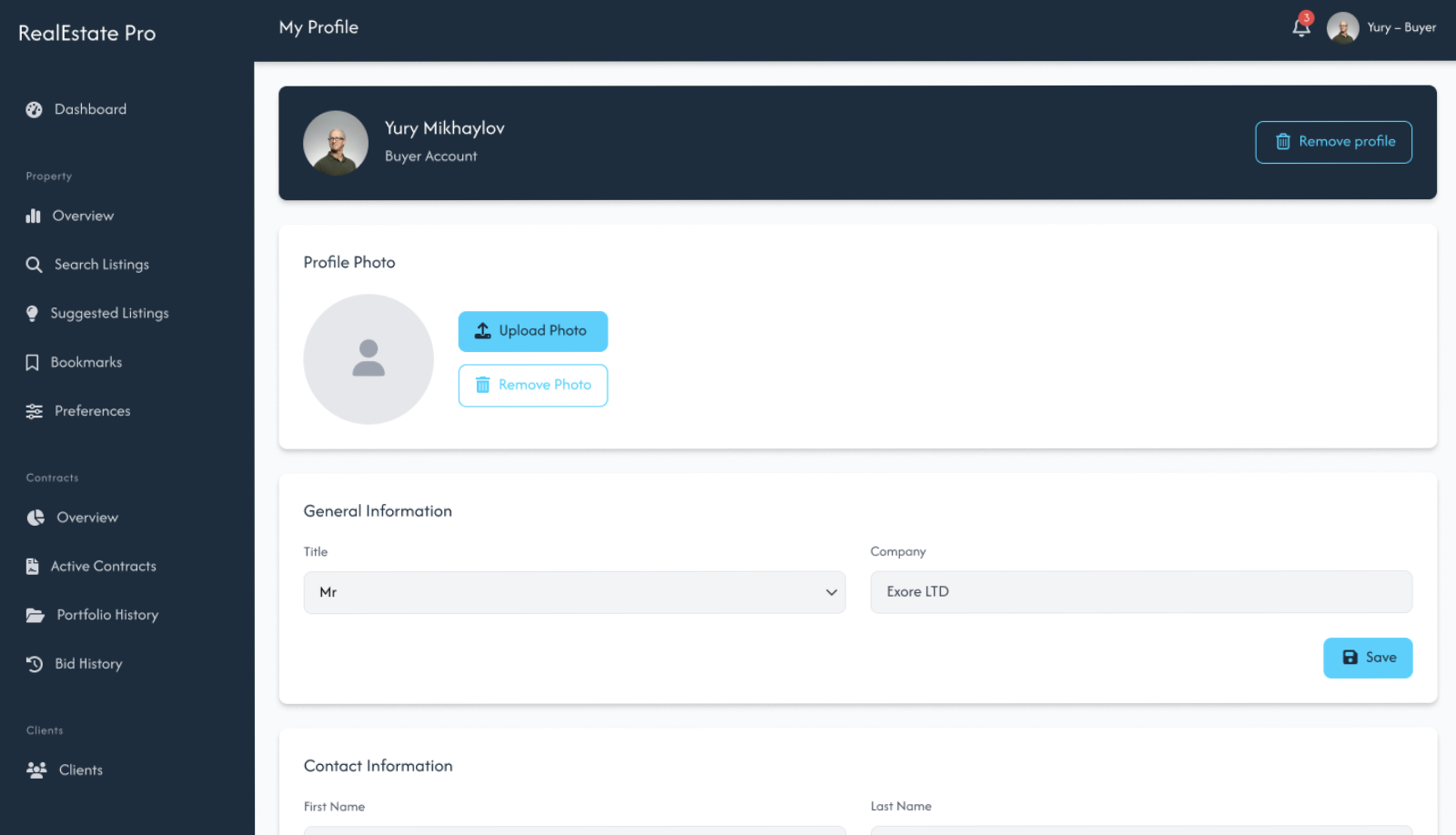Open the Clients page
1456x835 pixels.
click(80, 770)
